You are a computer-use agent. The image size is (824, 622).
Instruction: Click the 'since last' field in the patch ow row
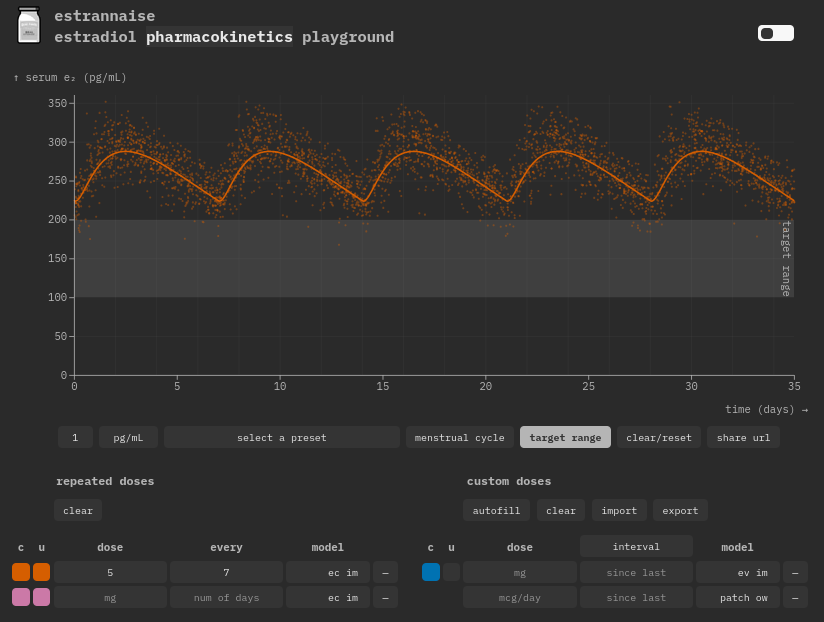click(636, 597)
